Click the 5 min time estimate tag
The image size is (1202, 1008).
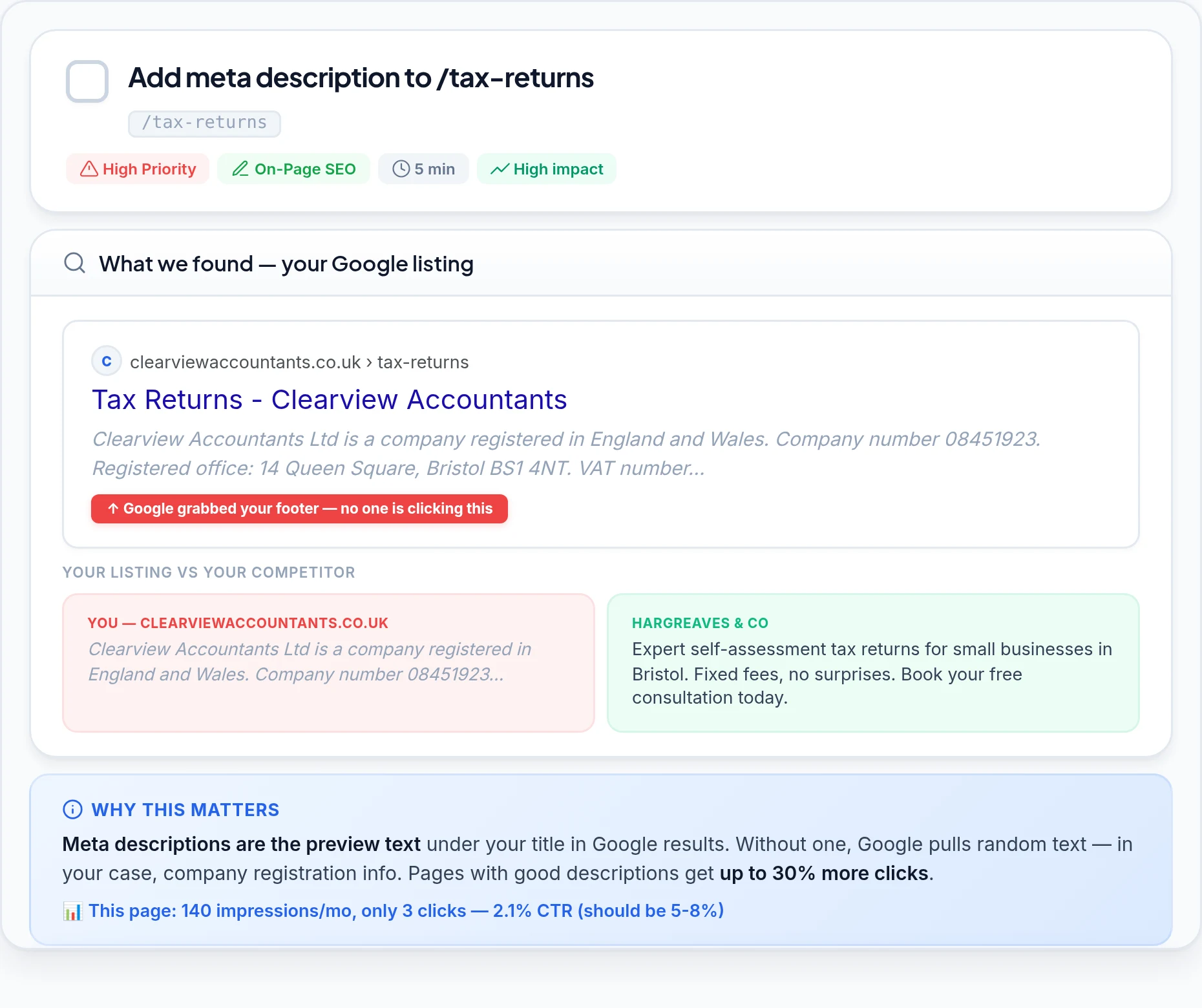(x=424, y=169)
